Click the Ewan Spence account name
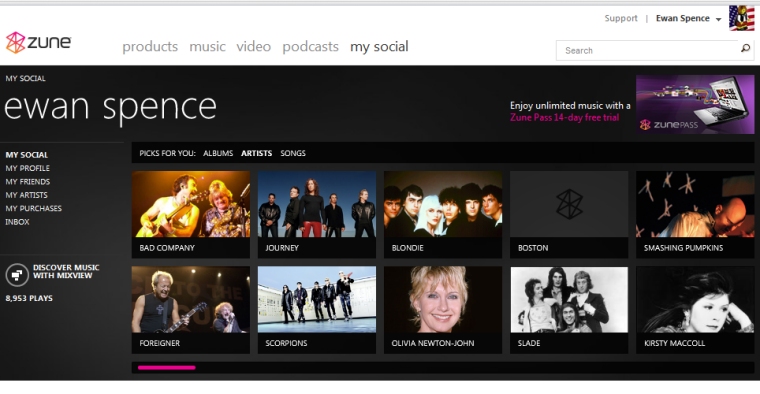 682,18
